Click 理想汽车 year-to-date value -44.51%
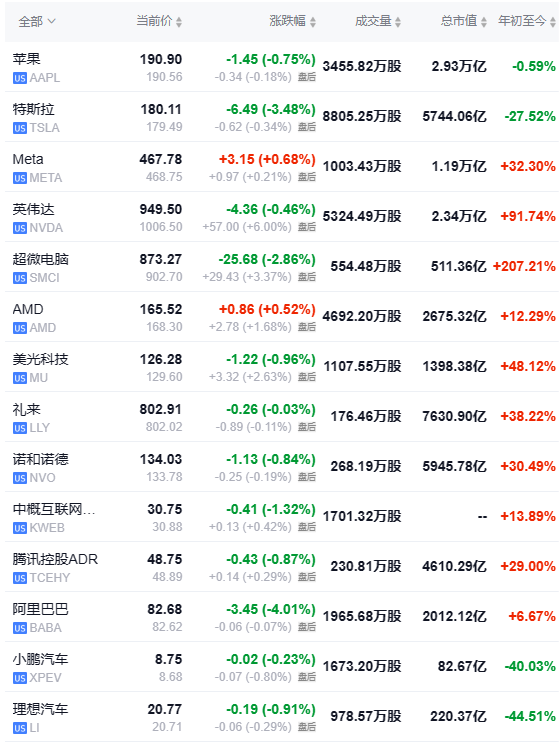Screen dimensions: 559x743 [530, 716]
